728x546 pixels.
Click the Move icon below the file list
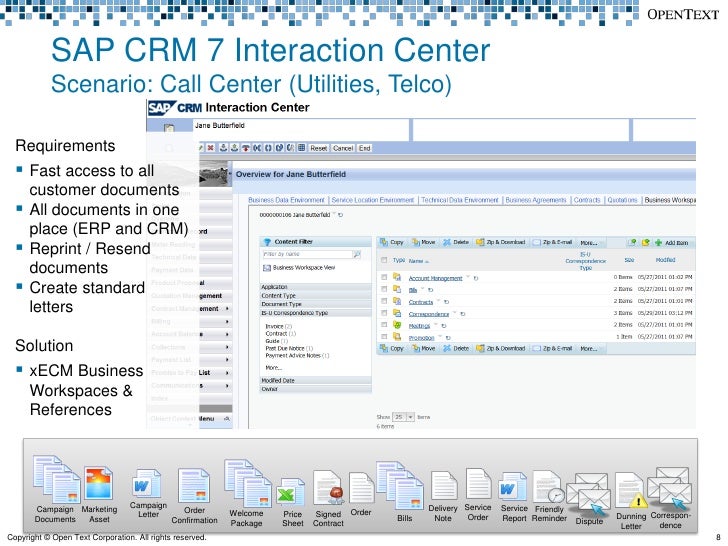(416, 348)
